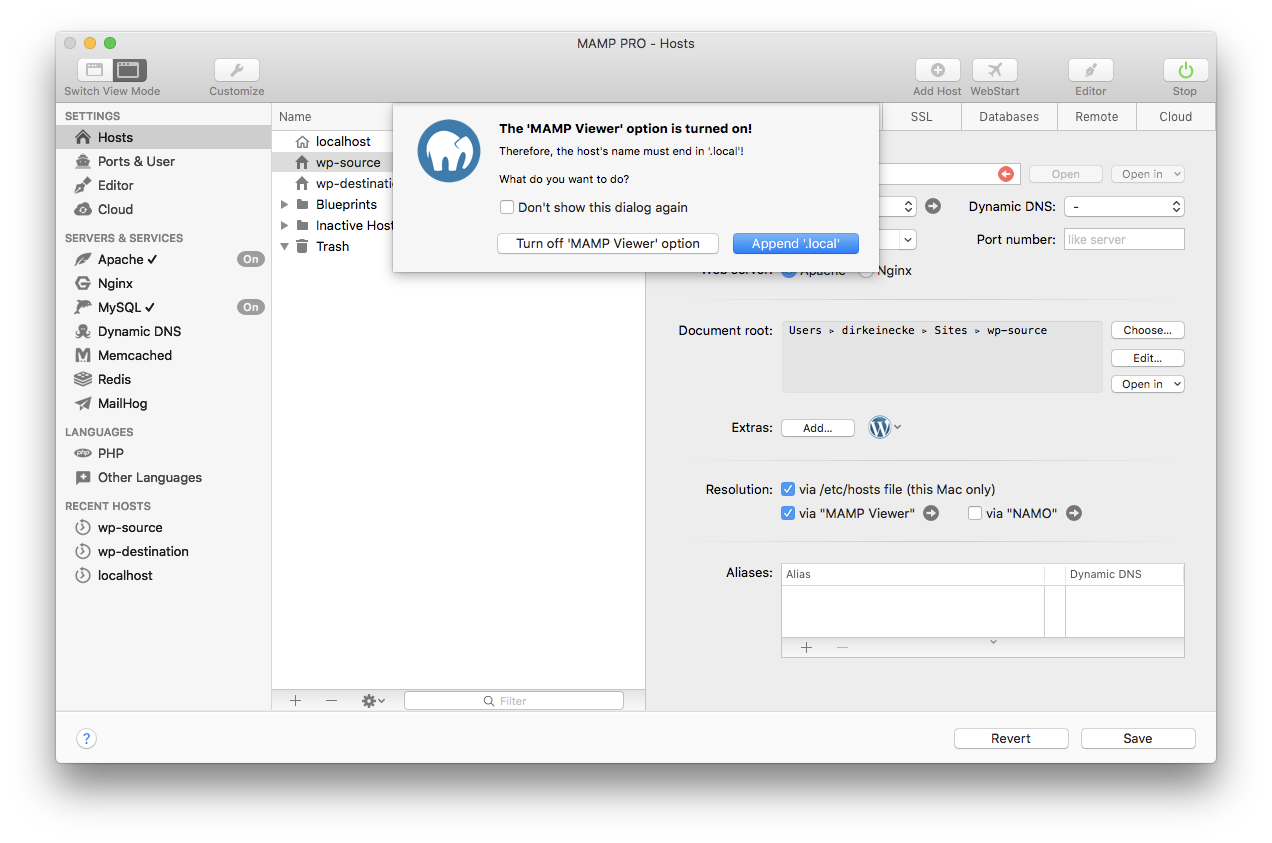This screenshot has width=1272, height=843.
Task: Expand the Inactive Hosts folder
Action: pos(285,225)
